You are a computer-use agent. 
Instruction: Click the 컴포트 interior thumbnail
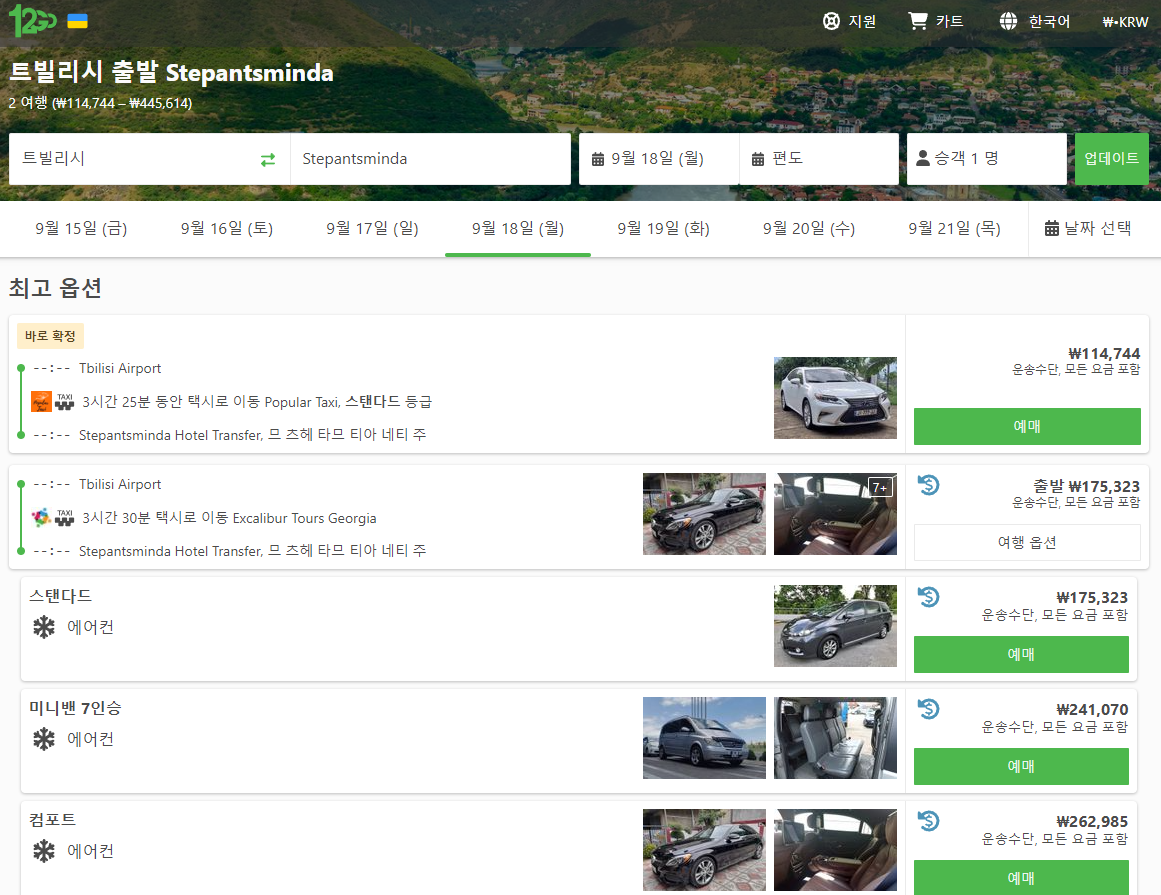(835, 850)
